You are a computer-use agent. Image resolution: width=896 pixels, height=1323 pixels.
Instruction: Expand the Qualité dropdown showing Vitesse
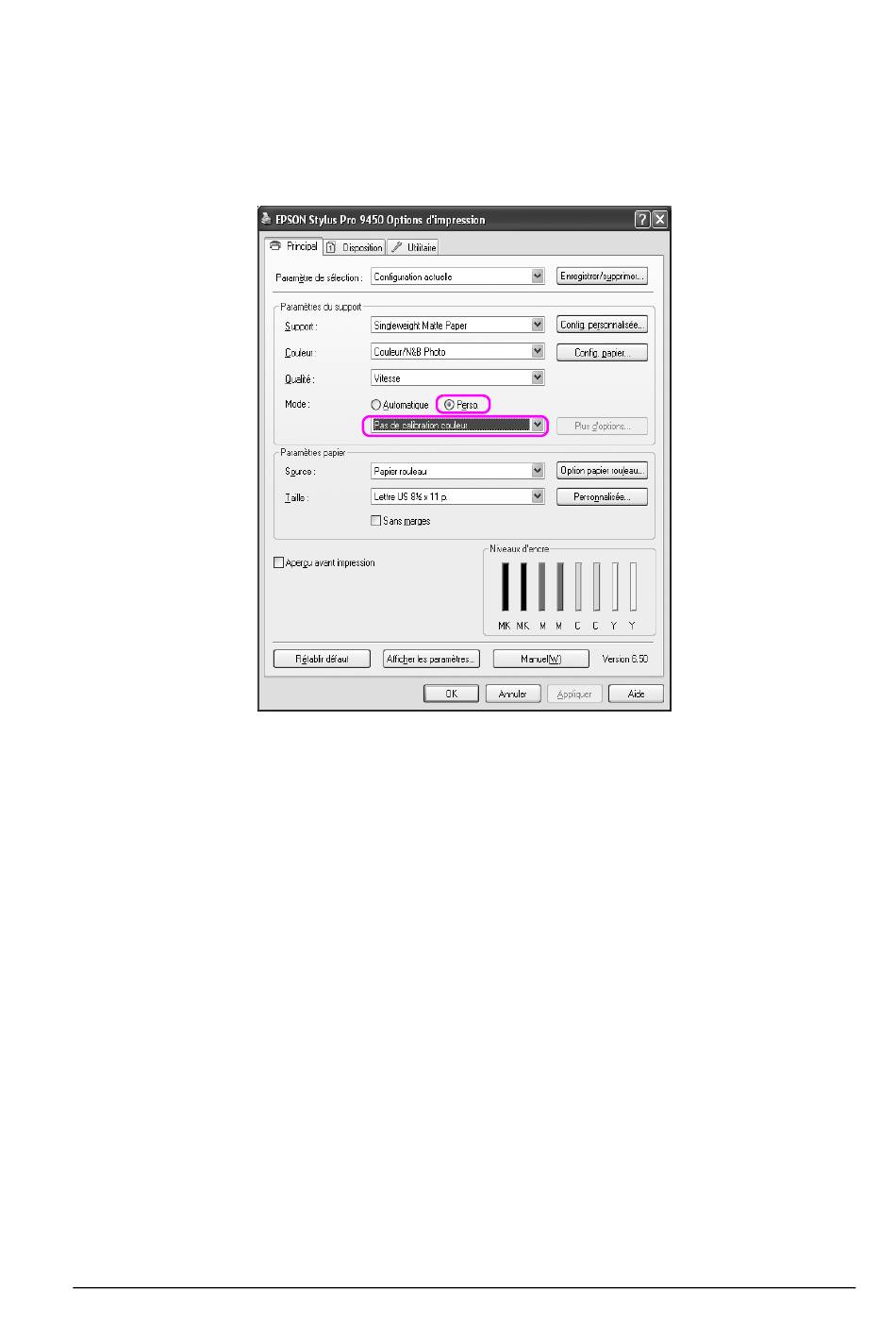coord(457,377)
